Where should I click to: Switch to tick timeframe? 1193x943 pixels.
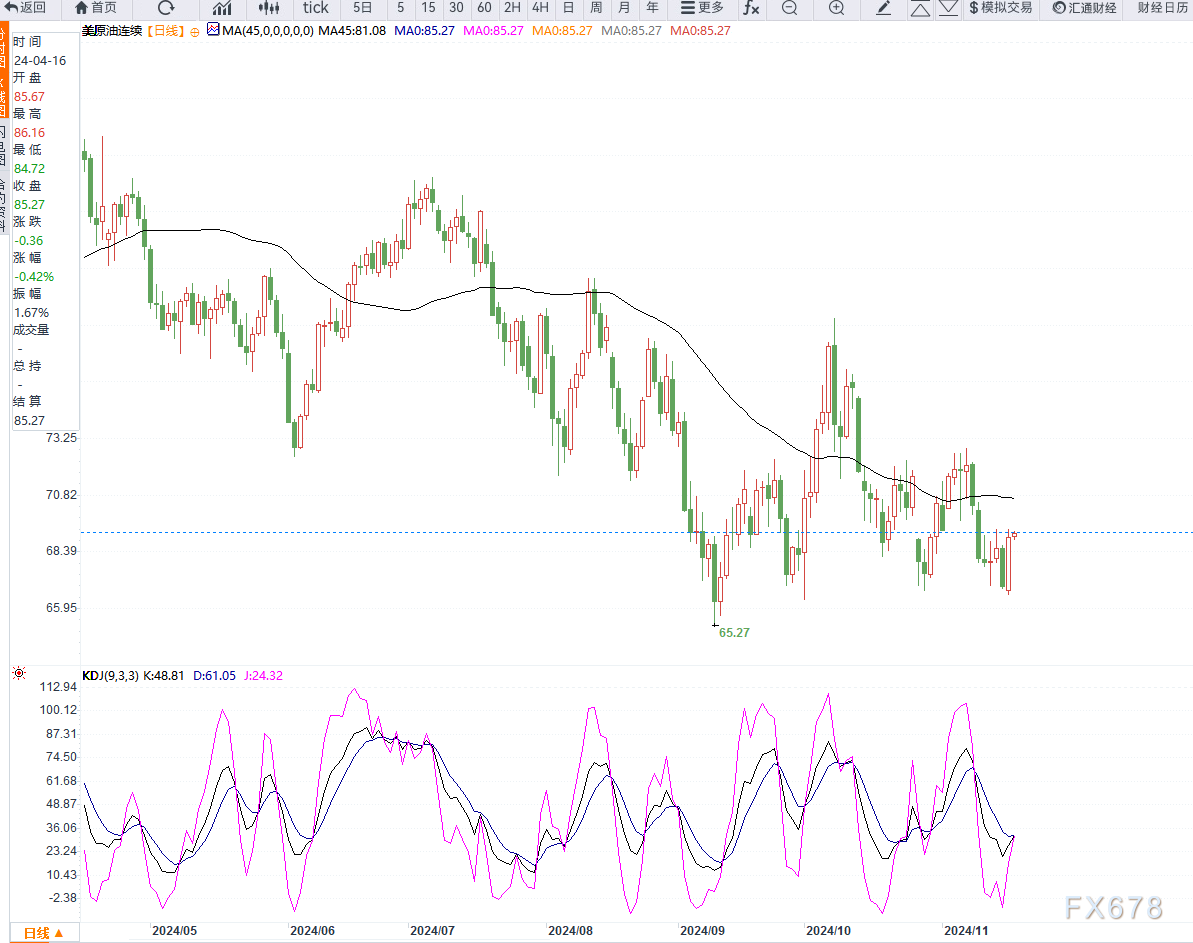[315, 8]
